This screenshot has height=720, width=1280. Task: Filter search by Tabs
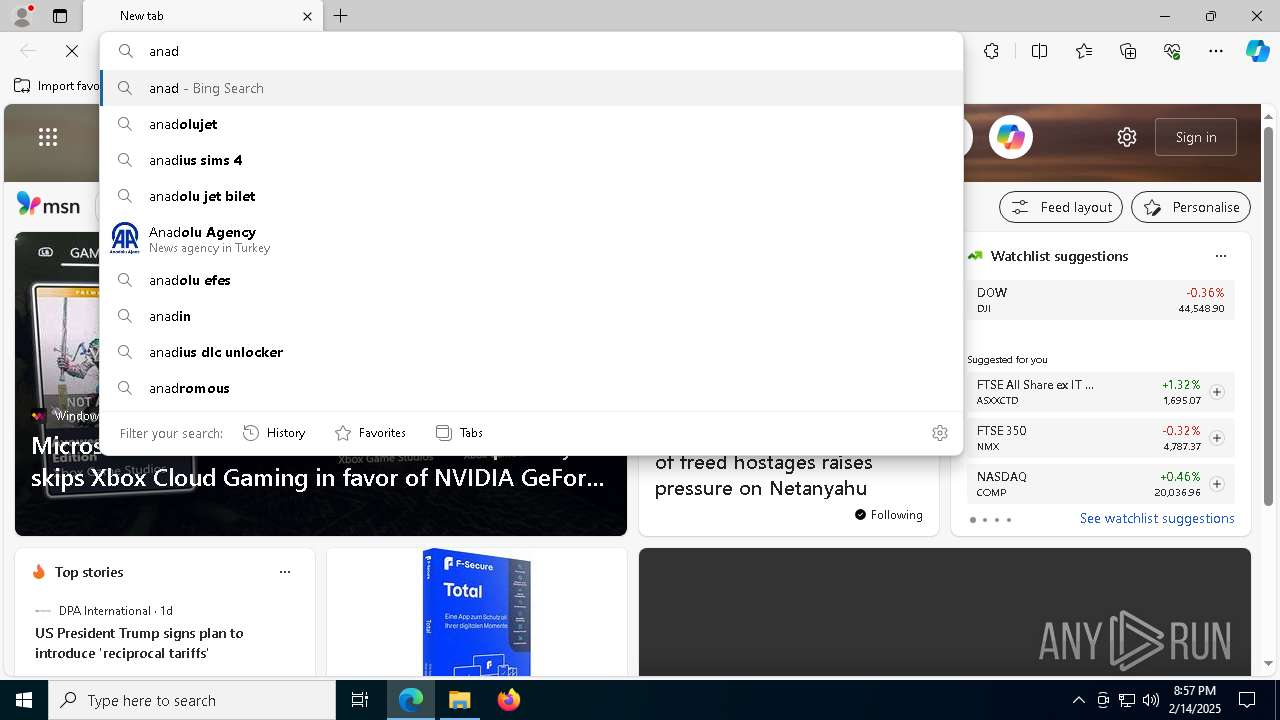[x=459, y=433]
